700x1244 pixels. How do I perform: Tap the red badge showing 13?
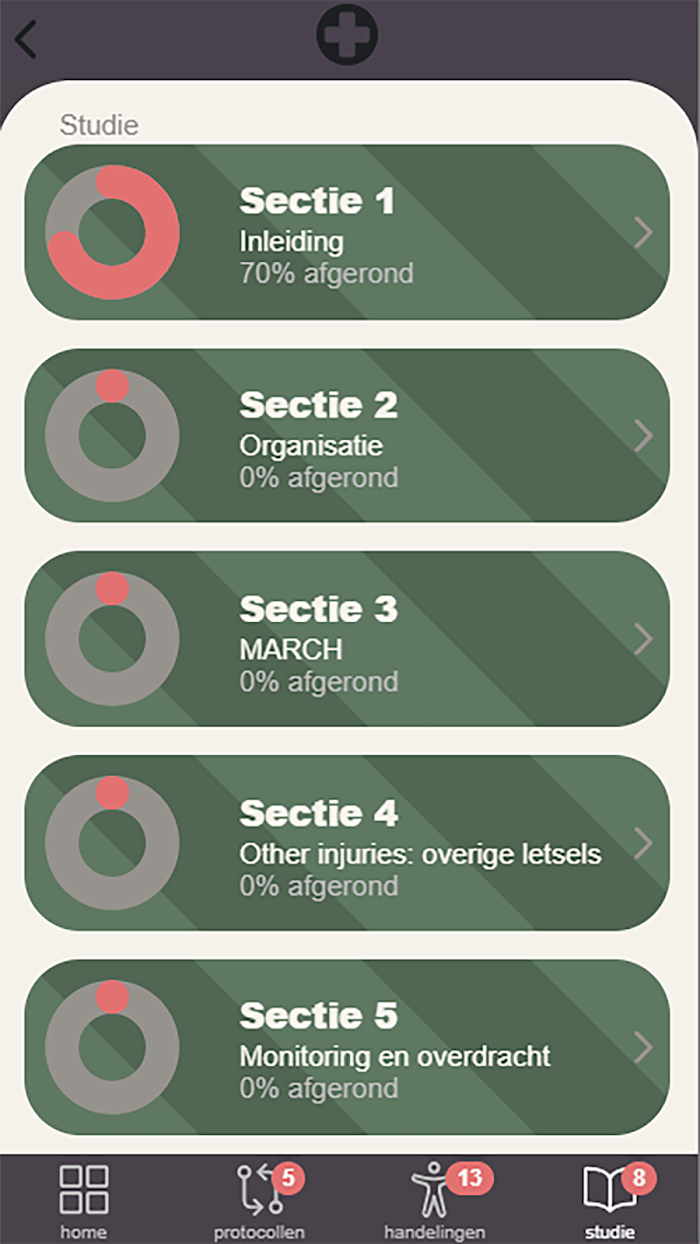469,1178
